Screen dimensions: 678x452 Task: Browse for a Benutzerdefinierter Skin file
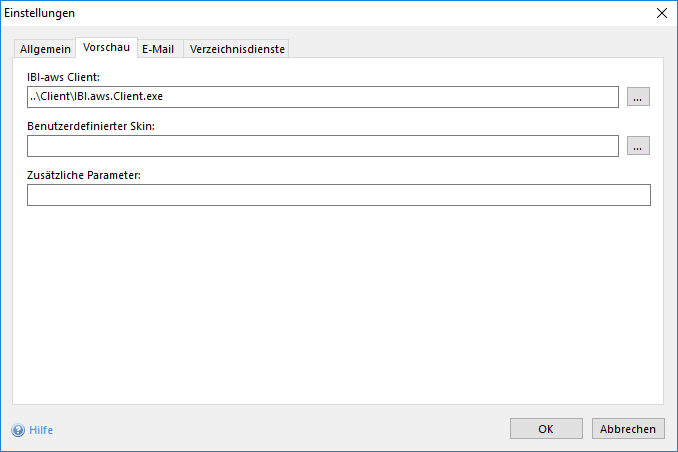coord(639,146)
